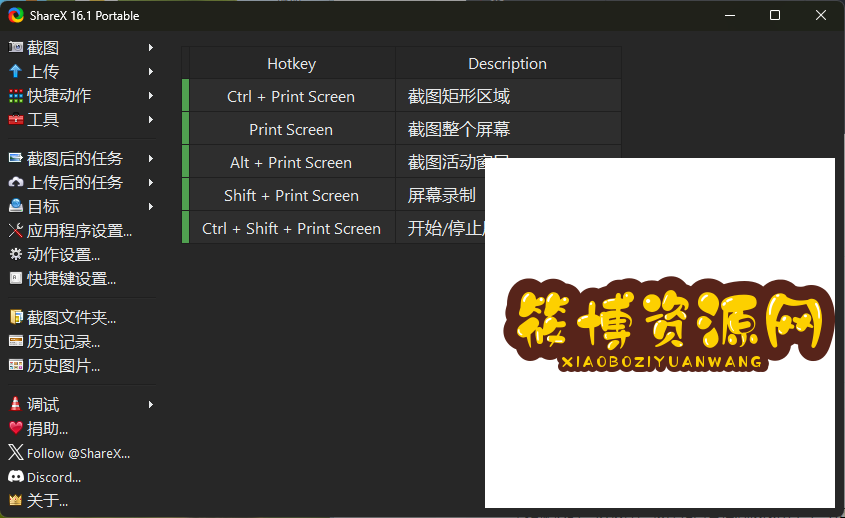Screen dimensions: 845x518
Task: Expand the 快捷动作 submenu arrow
Action: (x=151, y=95)
